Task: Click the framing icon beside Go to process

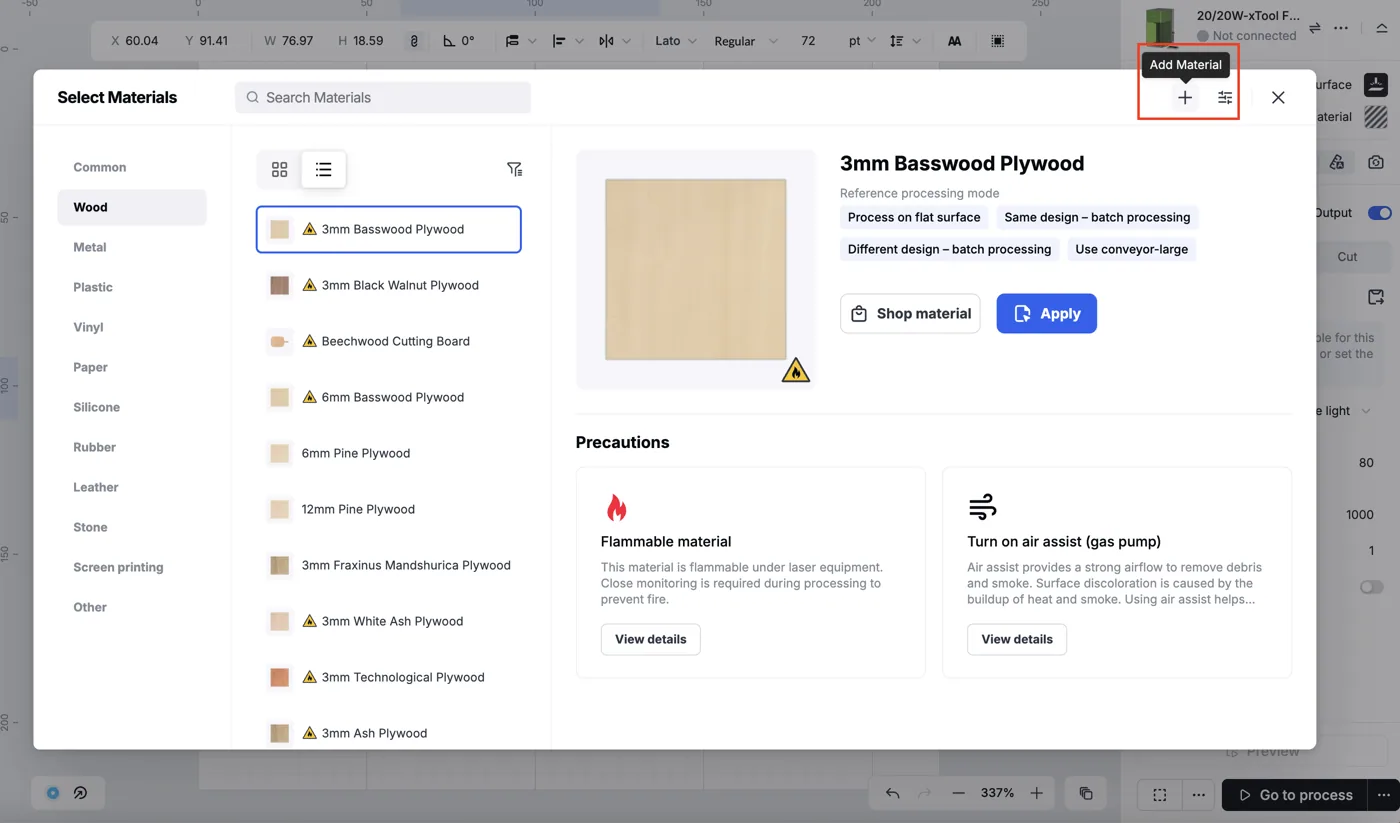Action: point(1159,795)
